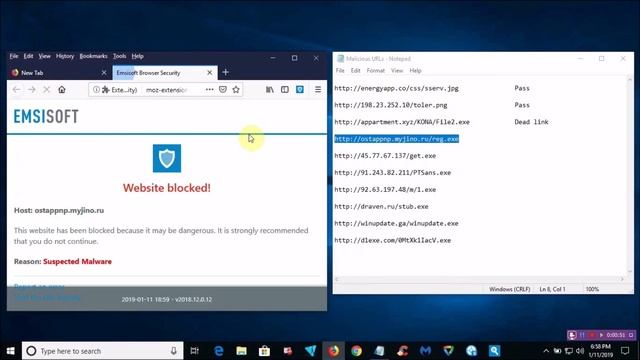Click the appartment.xyz File2.exe URL line
The image size is (640, 360).
(x=402, y=122)
